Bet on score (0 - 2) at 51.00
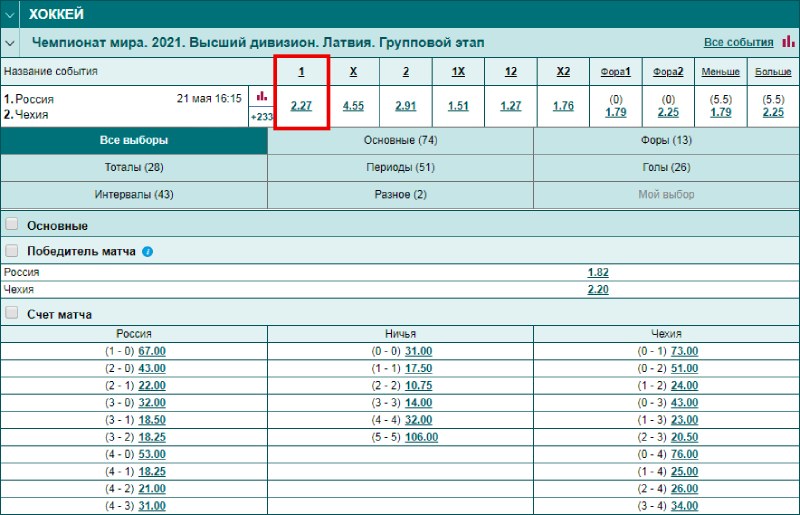 685,369
